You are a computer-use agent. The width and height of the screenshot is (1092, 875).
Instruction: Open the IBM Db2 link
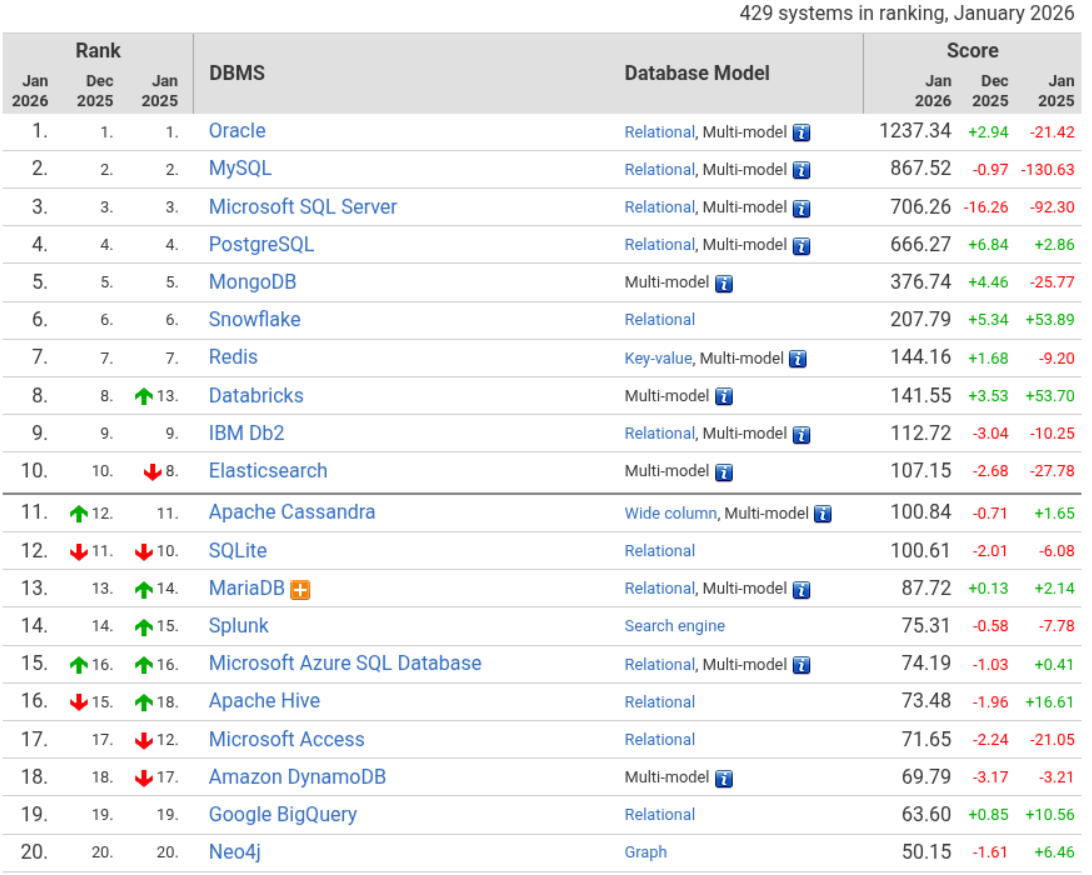click(x=247, y=433)
